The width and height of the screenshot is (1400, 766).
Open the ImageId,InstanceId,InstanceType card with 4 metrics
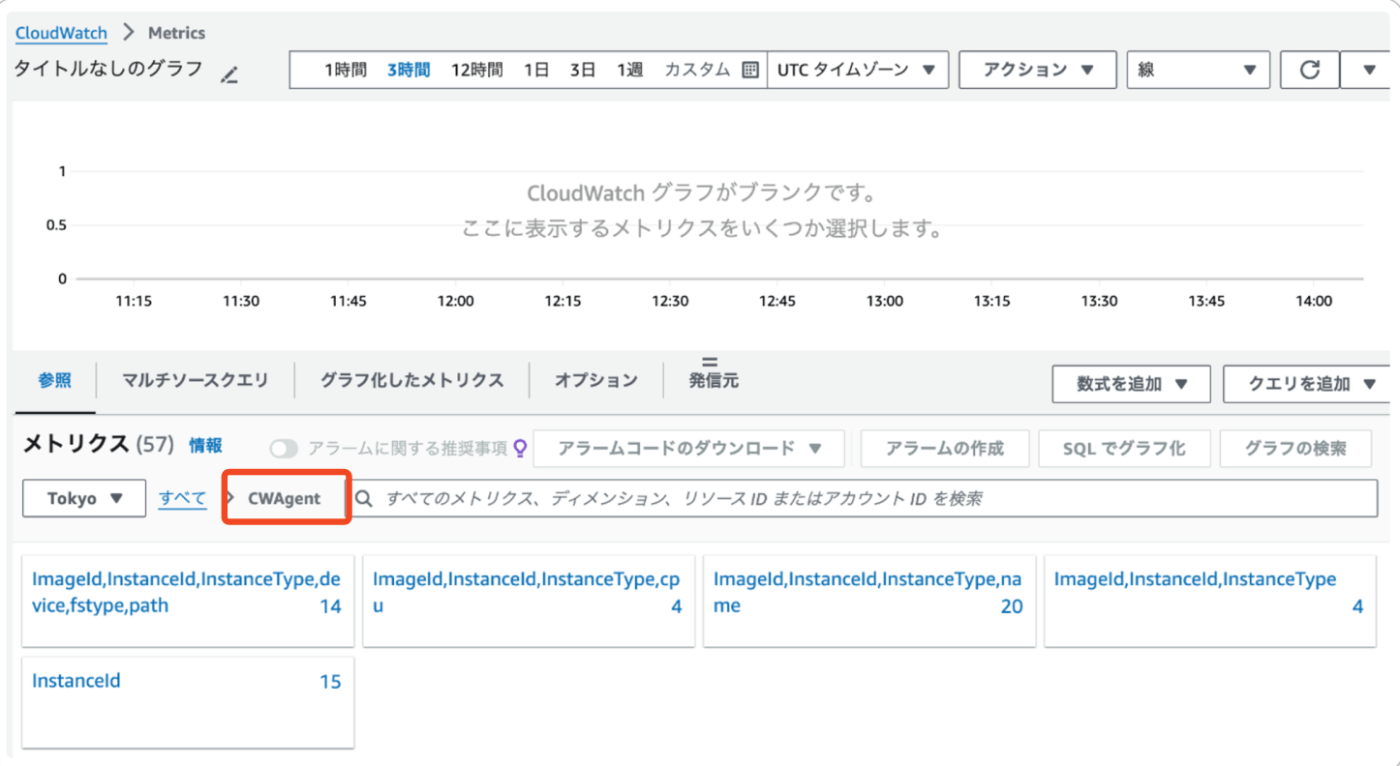coord(1211,603)
